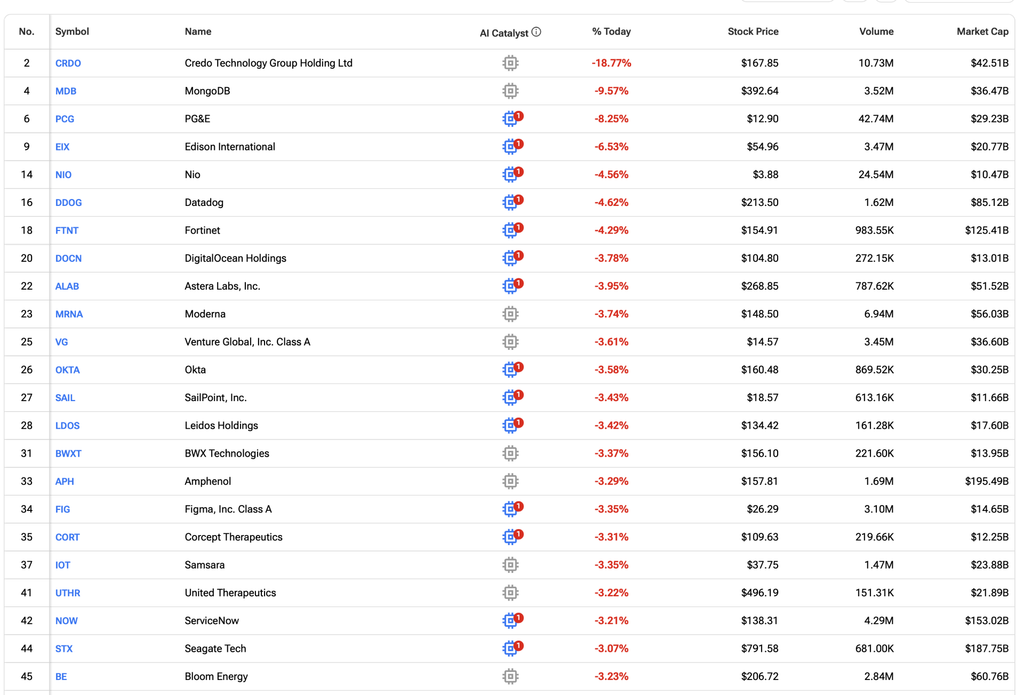This screenshot has height=695, width=1024.
Task: Click Nio's AI Catalyst alert icon
Action: click(513, 174)
